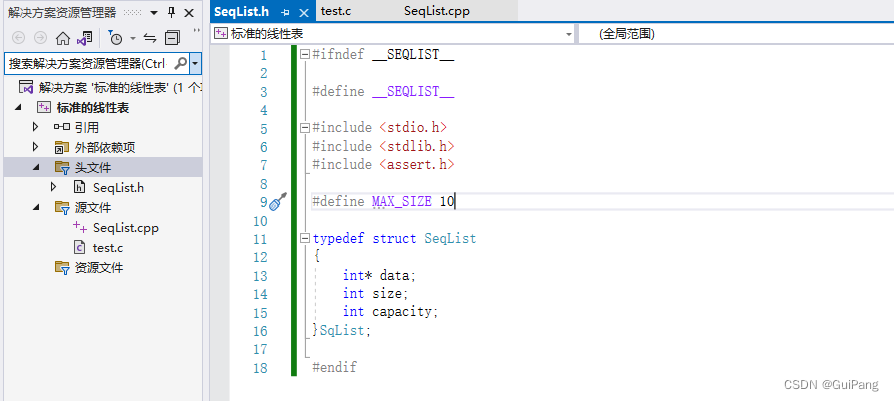Collapse the 头文件 folder
Screen dimensions: 894x401
tap(36, 167)
